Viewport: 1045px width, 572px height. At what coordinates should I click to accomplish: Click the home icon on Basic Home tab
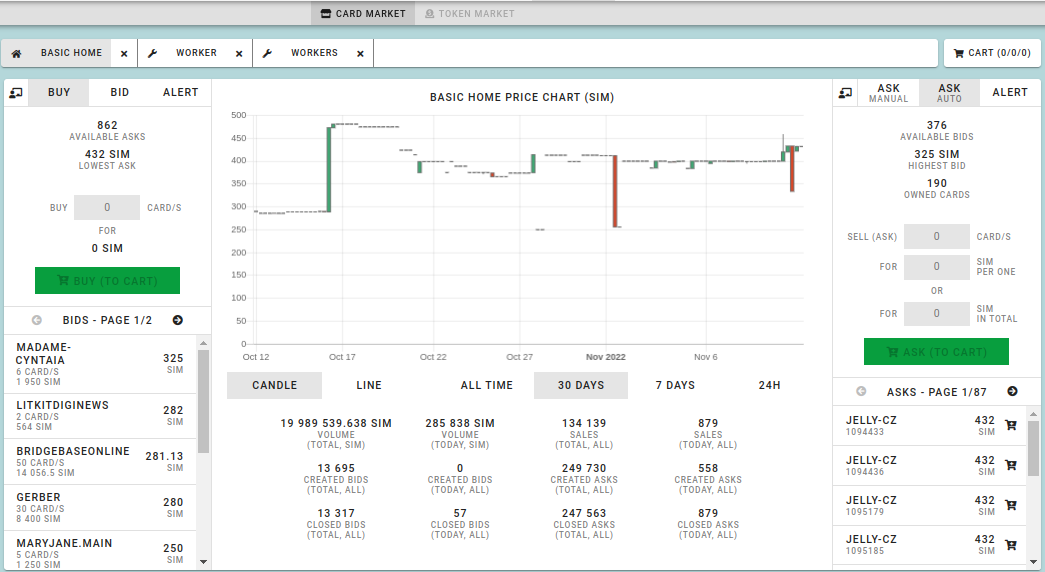point(17,53)
